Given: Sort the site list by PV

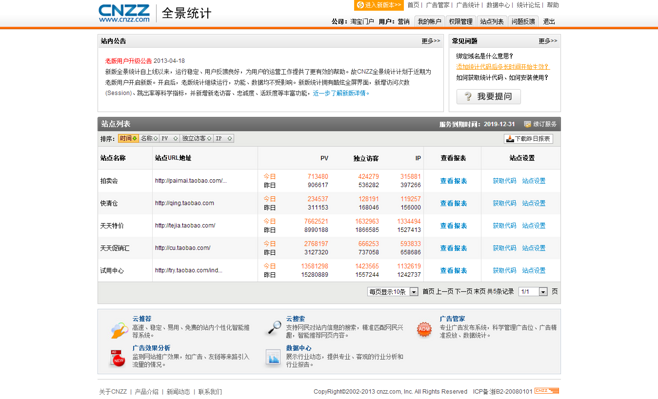Looking at the screenshot, I should click(170, 138).
